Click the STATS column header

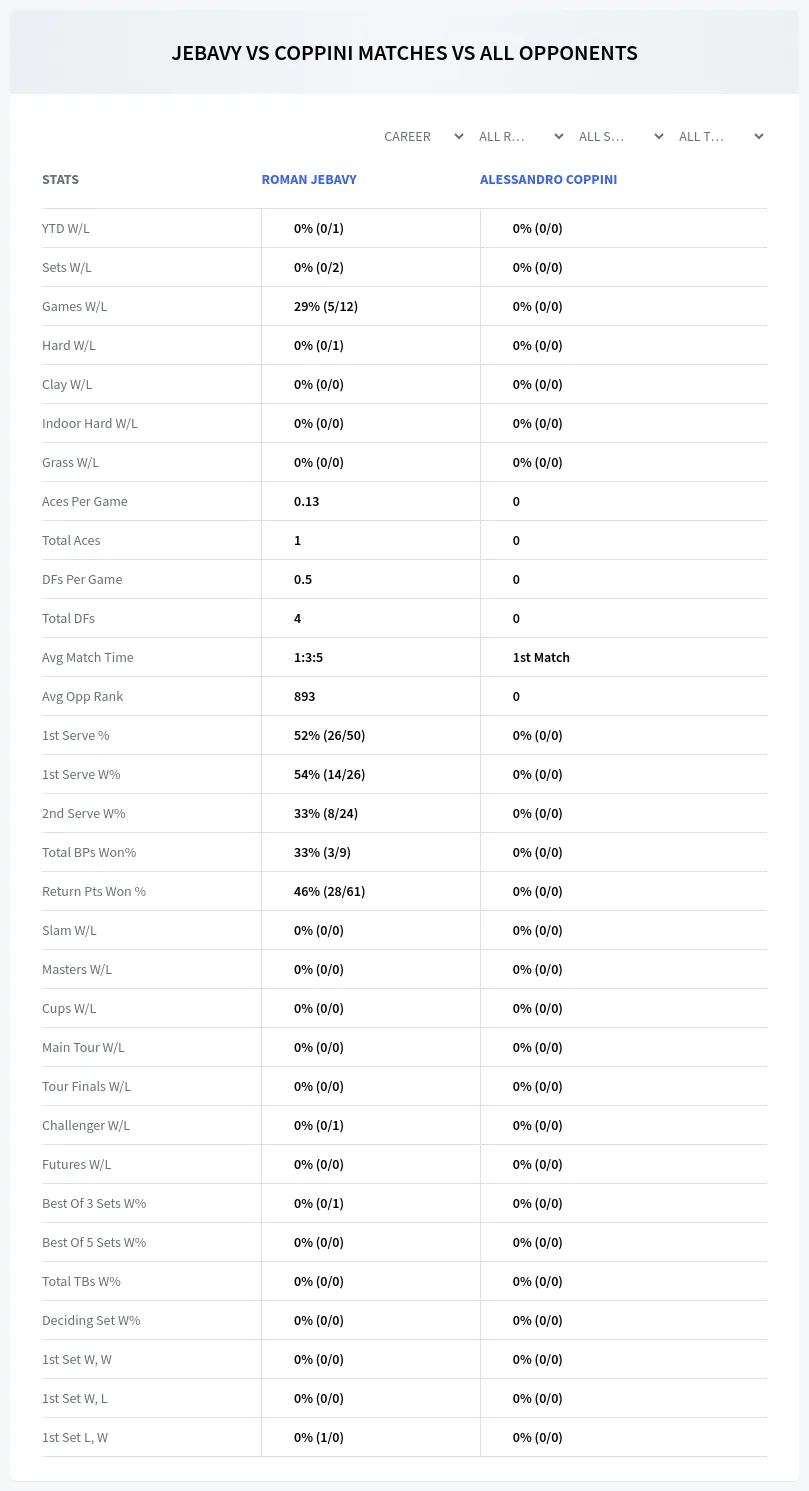pos(60,180)
